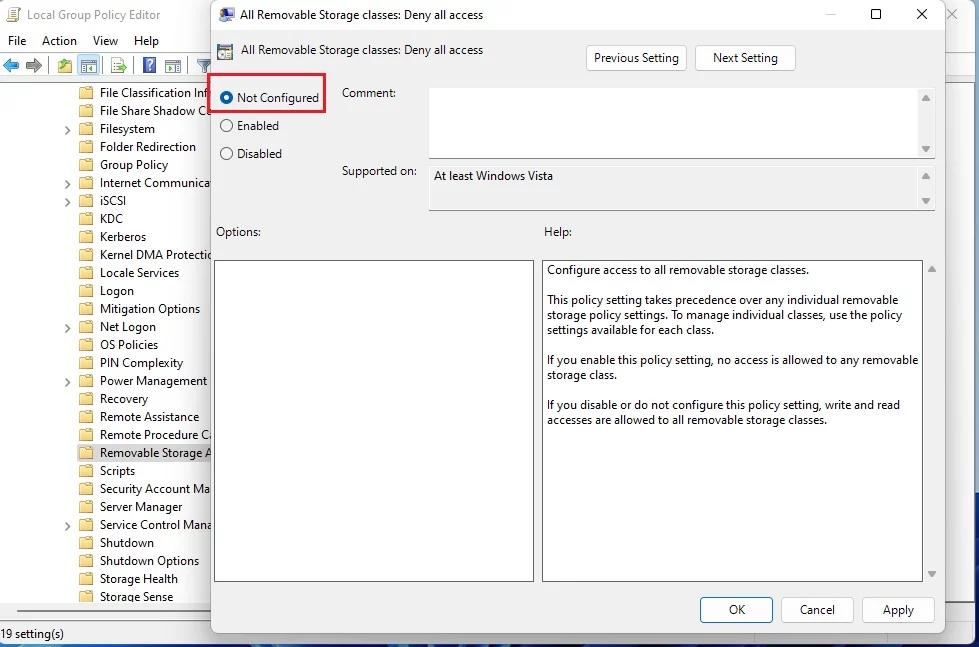Click the dialog's title bar system icon

(x=227, y=14)
